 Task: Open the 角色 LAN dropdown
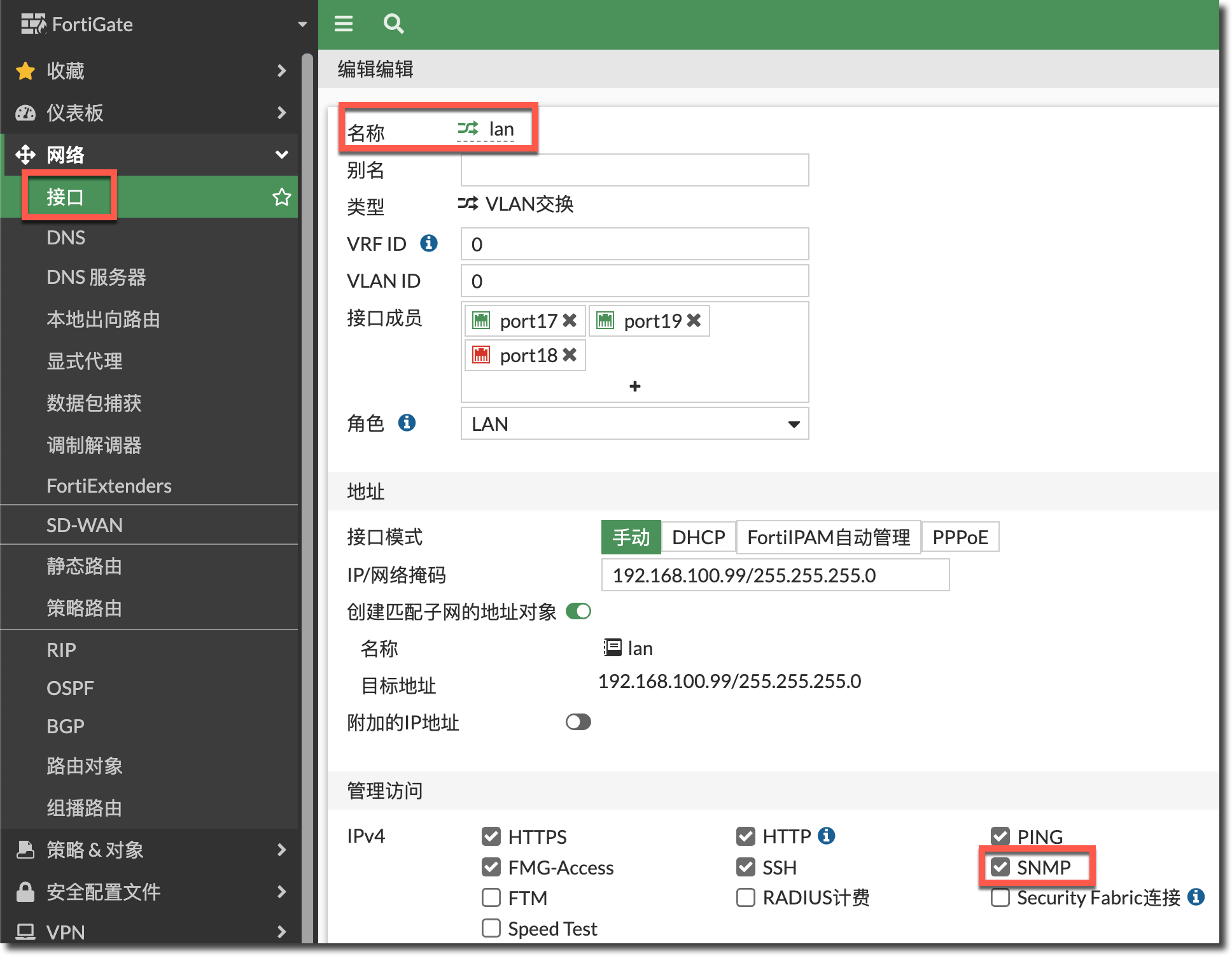[634, 424]
